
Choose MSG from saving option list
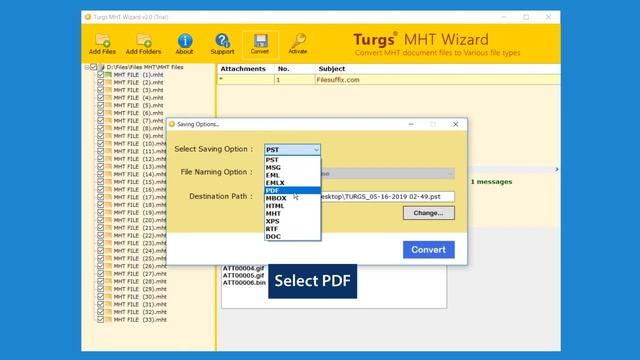[292, 167]
